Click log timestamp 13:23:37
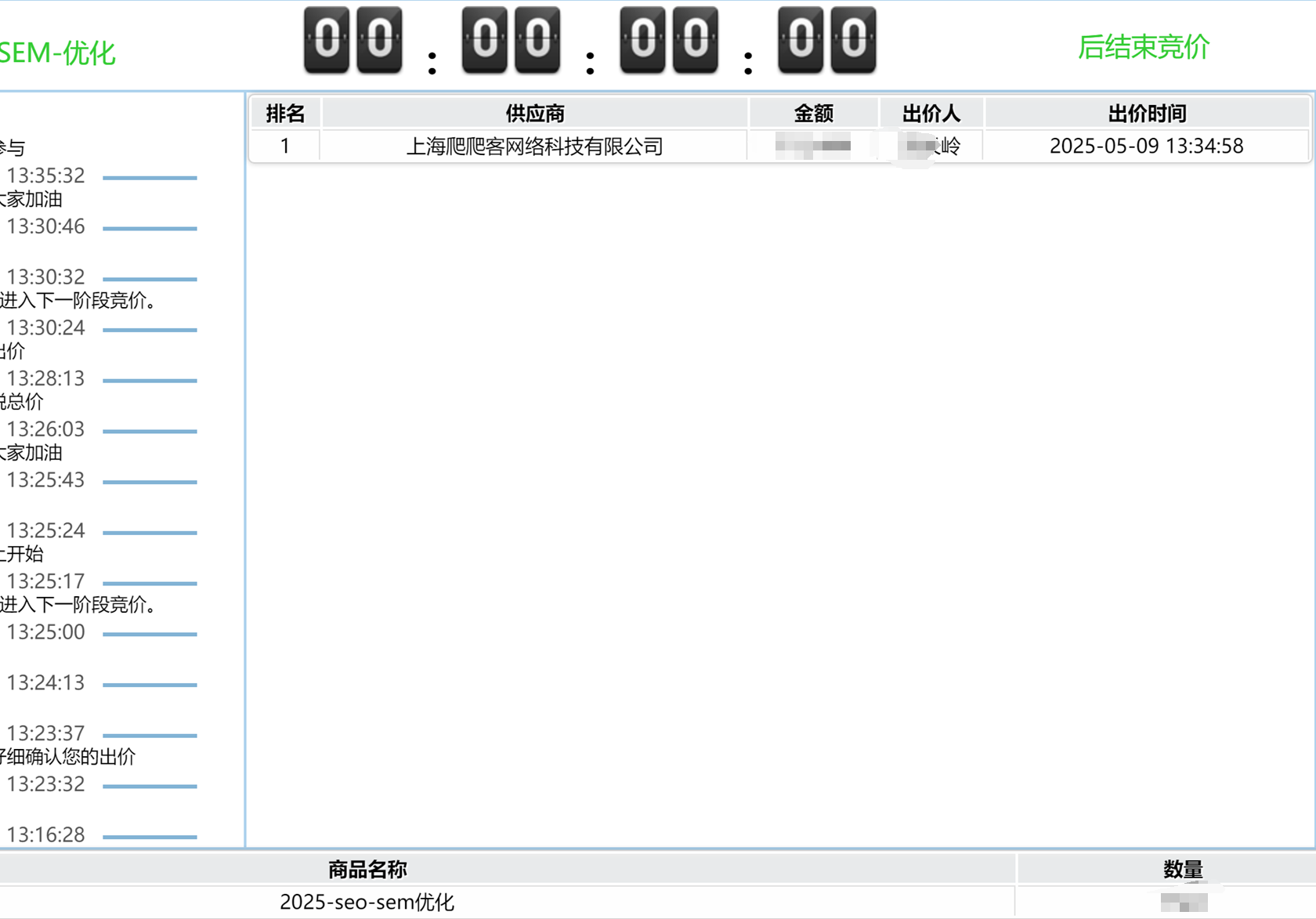Screen dimensions: 1316x919 pyautogui.click(x=45, y=733)
